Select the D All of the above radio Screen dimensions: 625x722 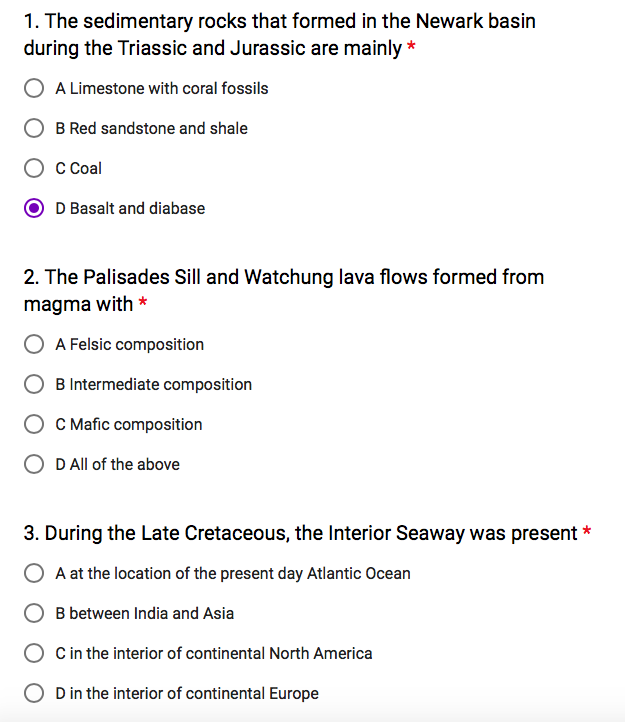coord(34,465)
